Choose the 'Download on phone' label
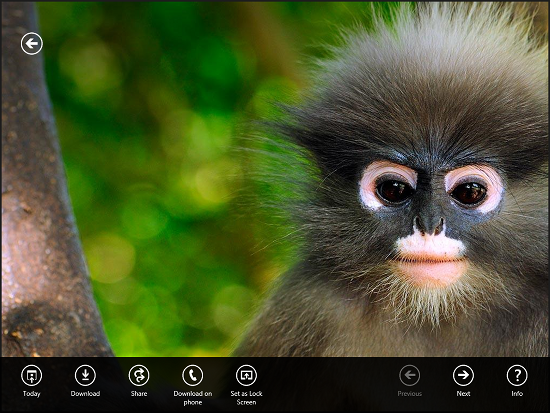The image size is (550, 413). coord(193,398)
